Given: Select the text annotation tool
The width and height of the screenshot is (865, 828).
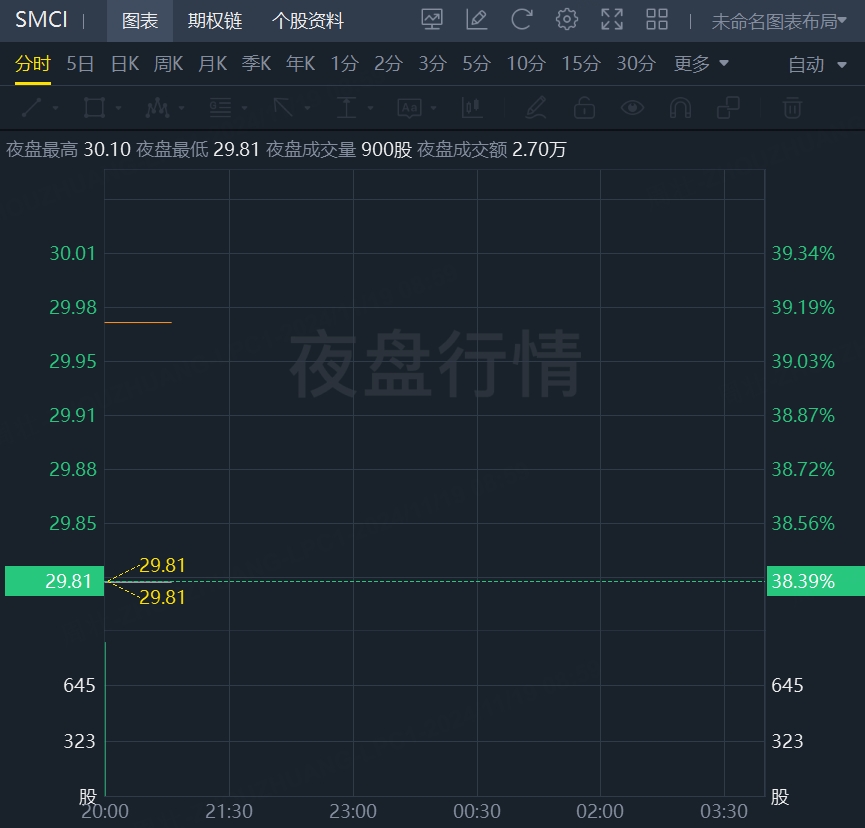Looking at the screenshot, I should click(x=410, y=108).
